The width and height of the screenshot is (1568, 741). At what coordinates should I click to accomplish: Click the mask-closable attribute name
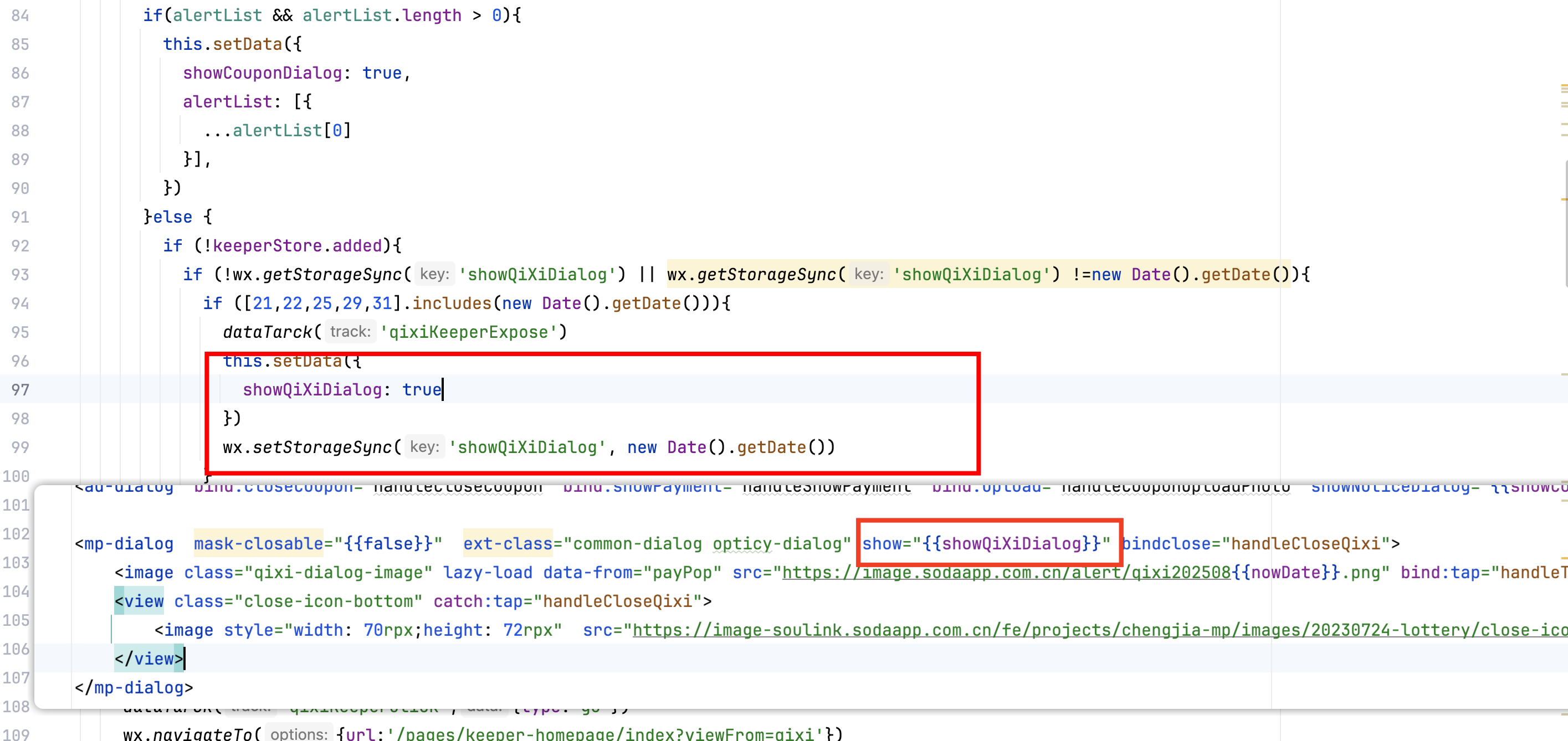click(258, 544)
